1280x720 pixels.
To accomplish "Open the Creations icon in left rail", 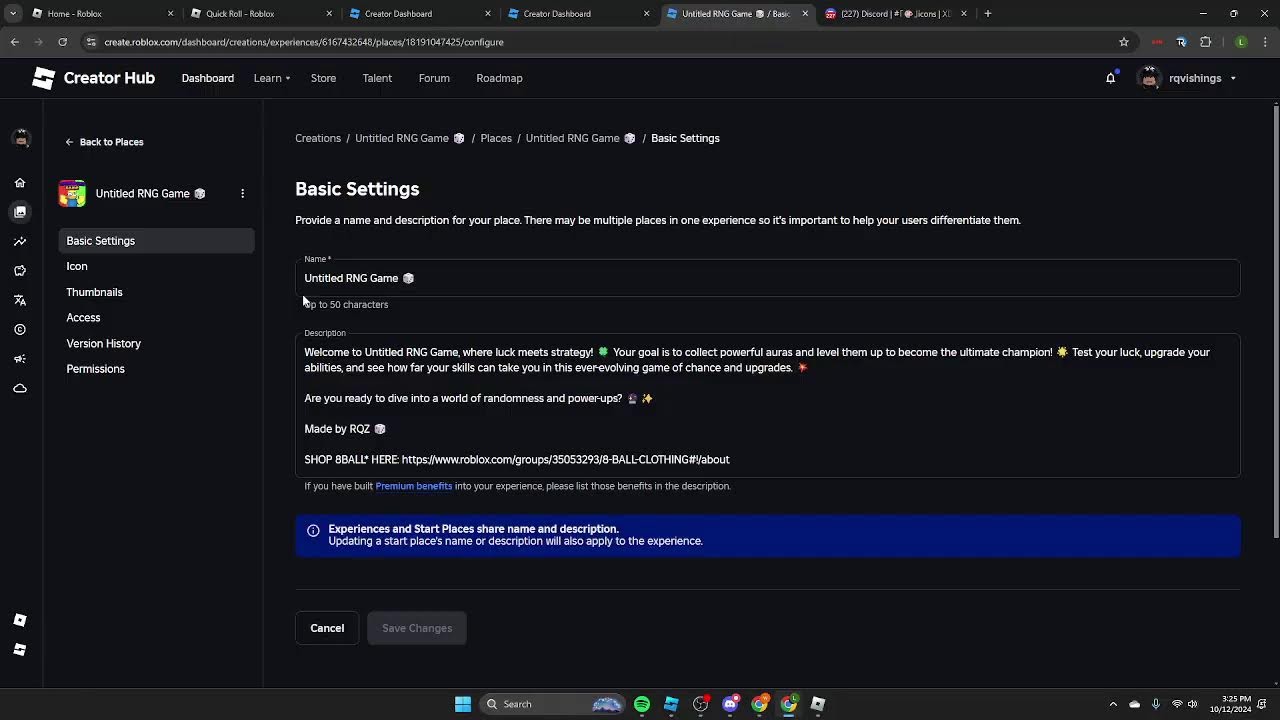I will 20,212.
